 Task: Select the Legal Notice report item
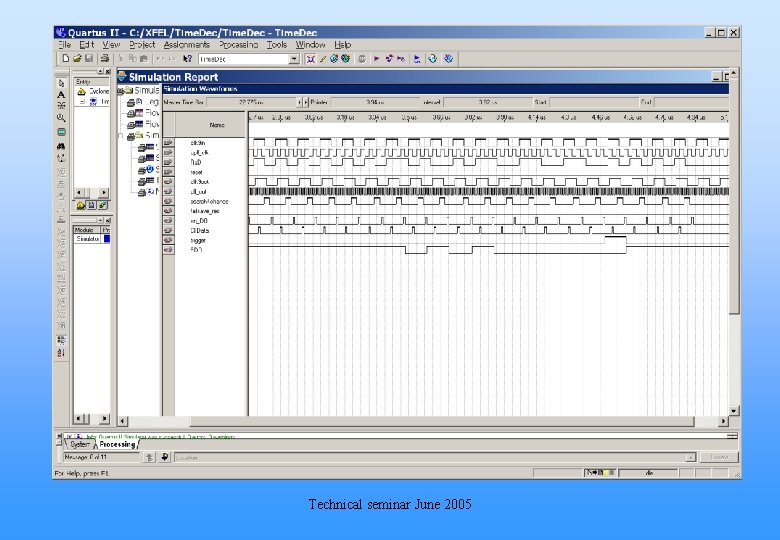[143, 102]
